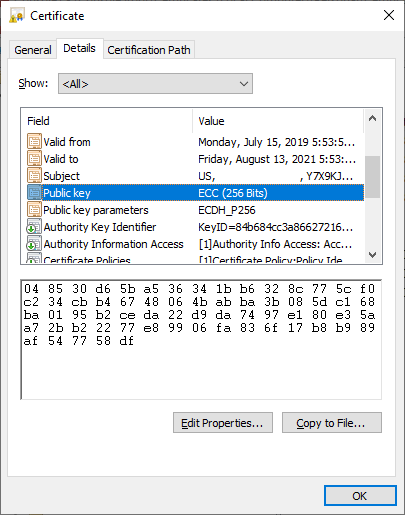
Task: Click the Certificate icon in title bar
Action: coord(17,16)
